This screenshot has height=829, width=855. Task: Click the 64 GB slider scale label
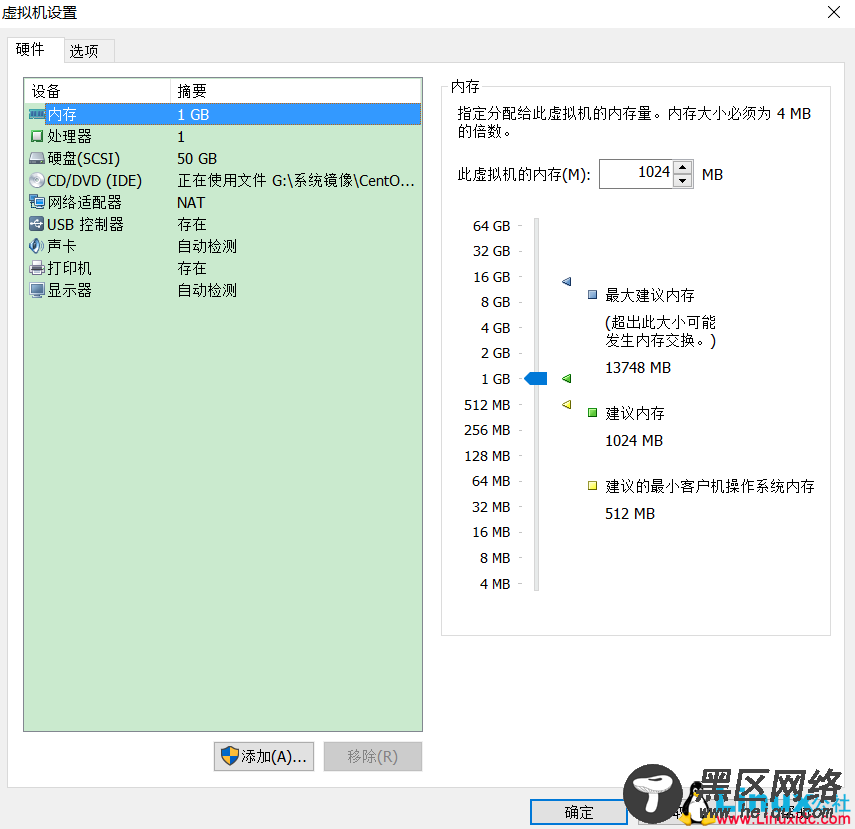[x=491, y=226]
